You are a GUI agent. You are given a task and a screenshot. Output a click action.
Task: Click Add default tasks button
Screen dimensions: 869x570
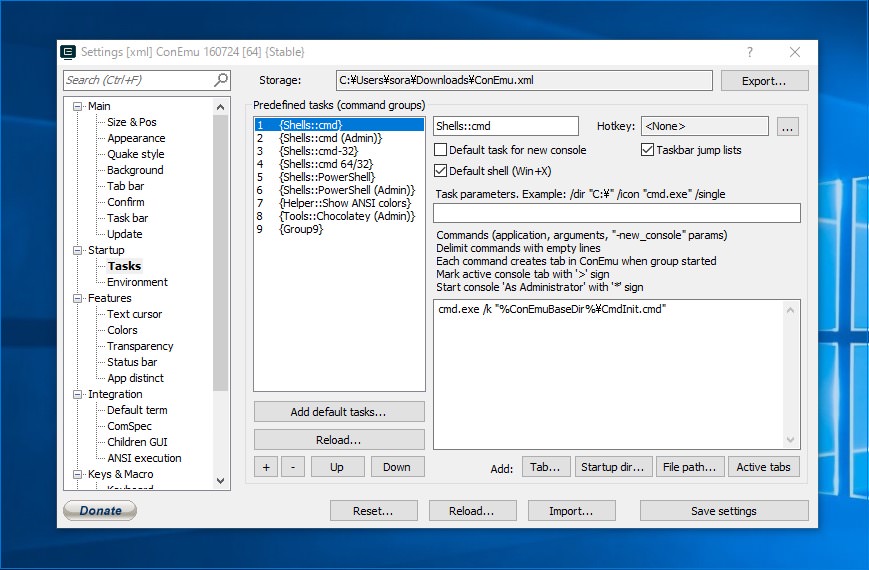tap(339, 412)
